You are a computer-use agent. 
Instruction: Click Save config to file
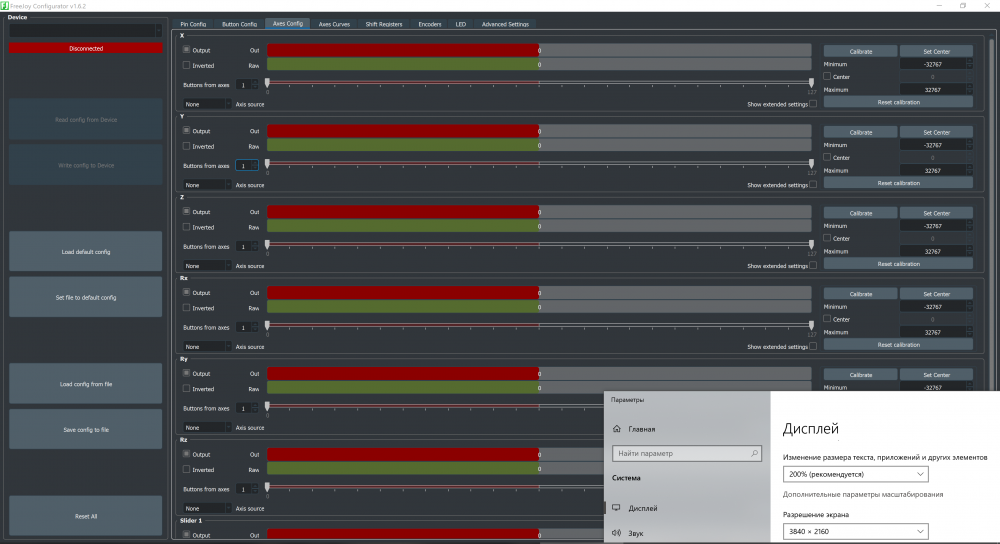click(x=85, y=429)
